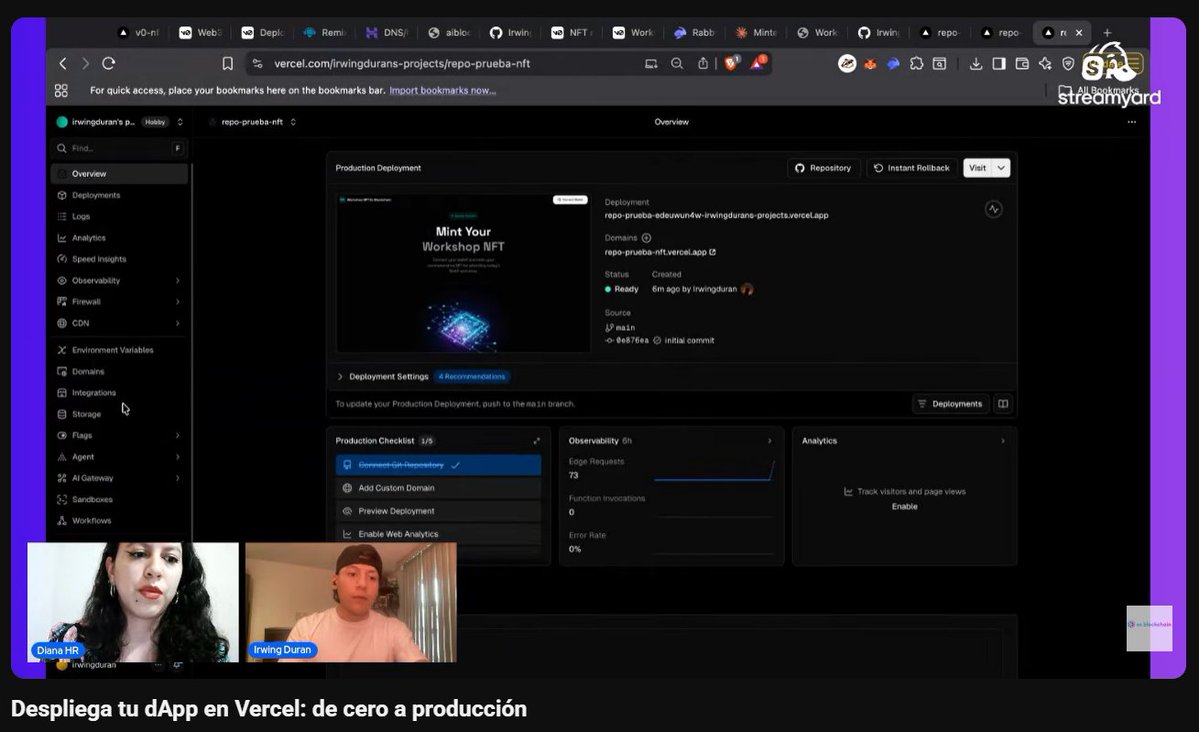Image resolution: width=1199 pixels, height=732 pixels.
Task: Open the tab groups grid icon
Action: 61,90
